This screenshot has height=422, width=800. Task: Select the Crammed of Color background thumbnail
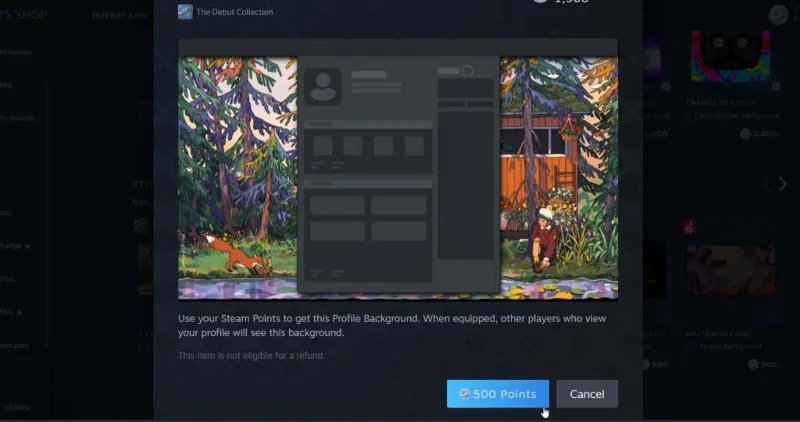pos(730,56)
